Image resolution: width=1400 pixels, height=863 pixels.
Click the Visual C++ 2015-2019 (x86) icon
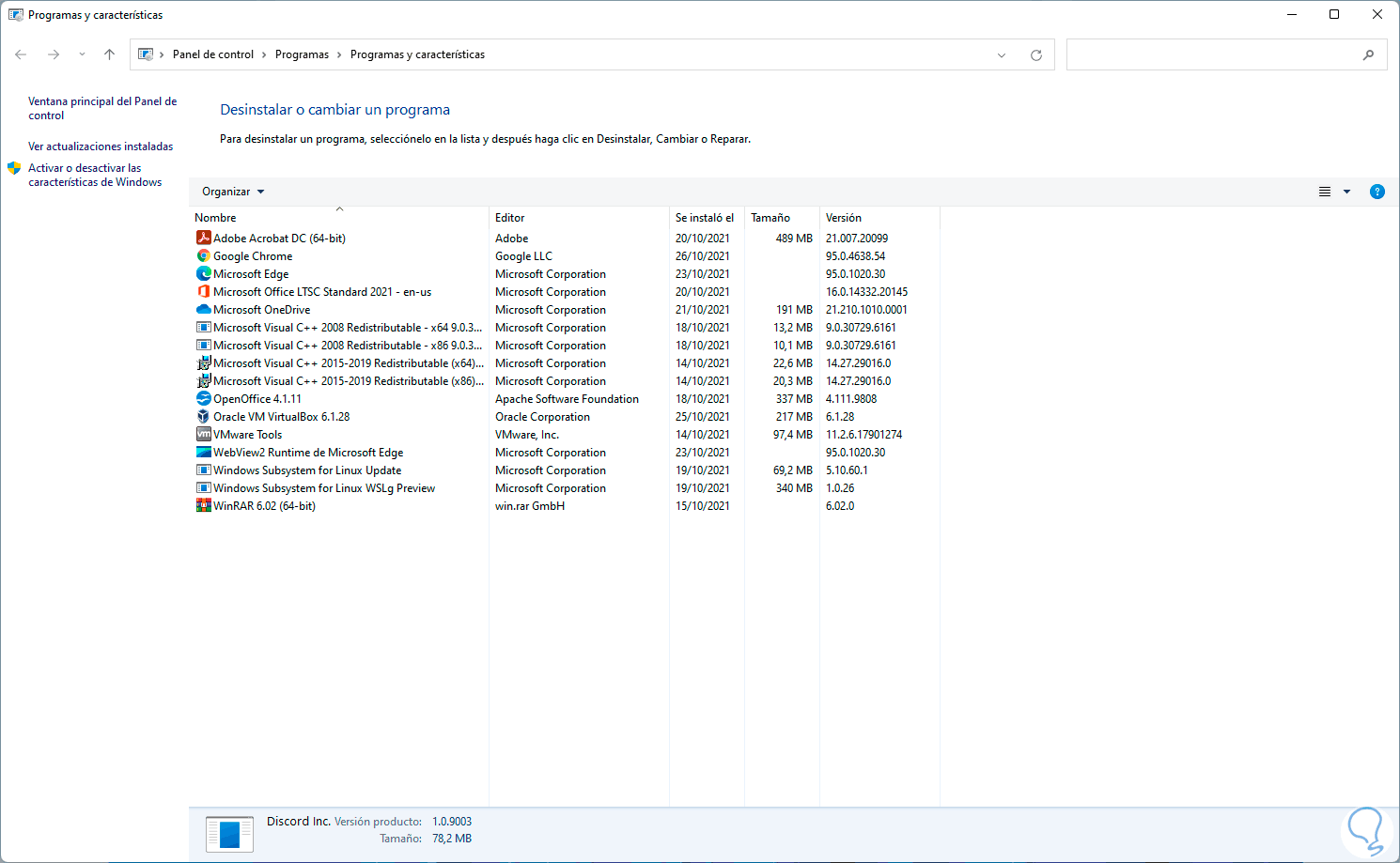[203, 380]
